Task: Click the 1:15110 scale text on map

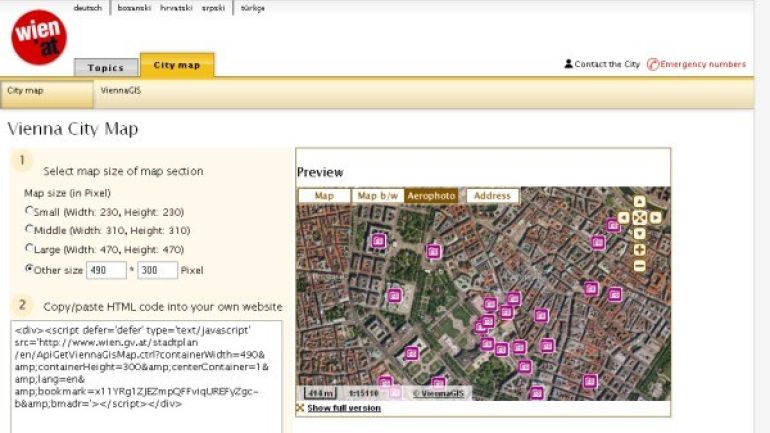Action: 363,393
